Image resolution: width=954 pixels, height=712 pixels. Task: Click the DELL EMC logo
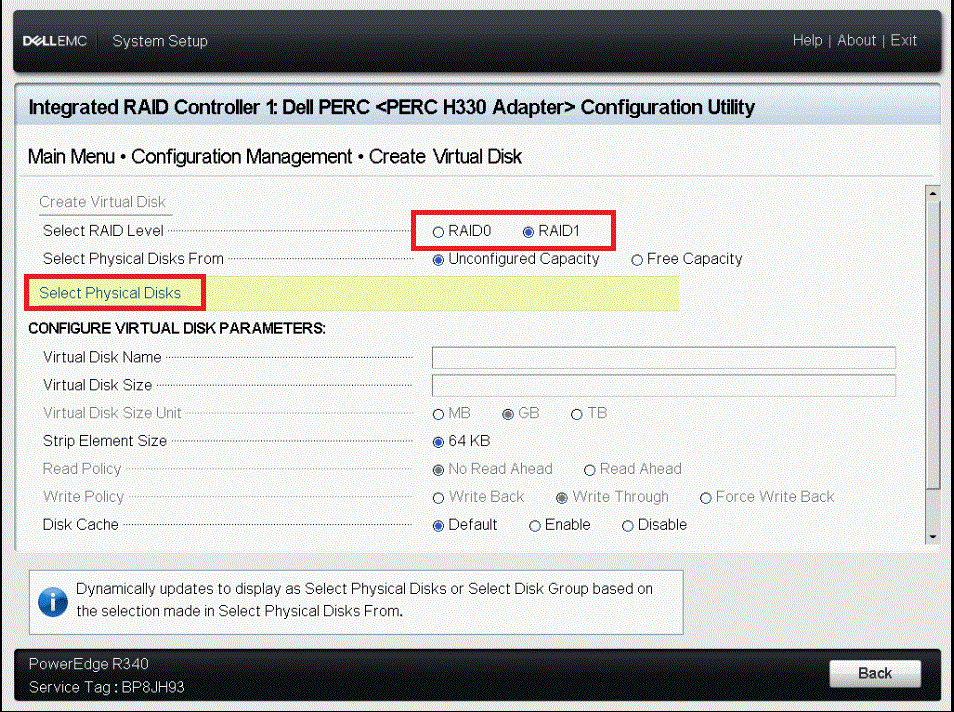pos(55,41)
